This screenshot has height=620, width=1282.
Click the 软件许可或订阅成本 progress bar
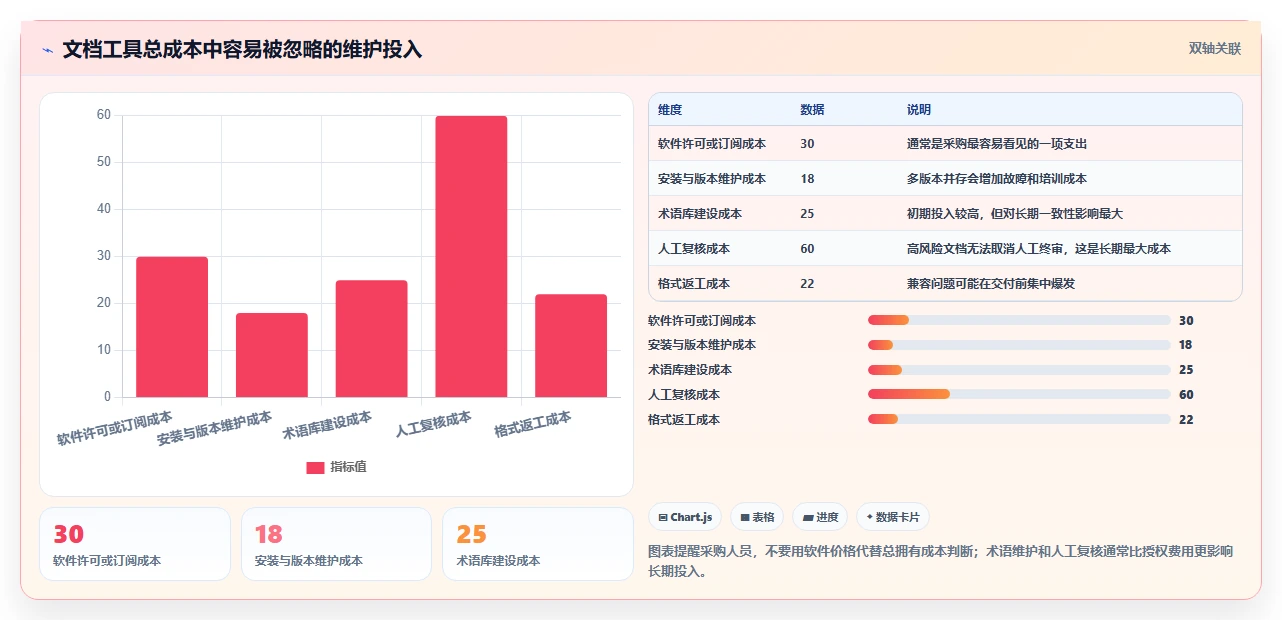click(1019, 320)
